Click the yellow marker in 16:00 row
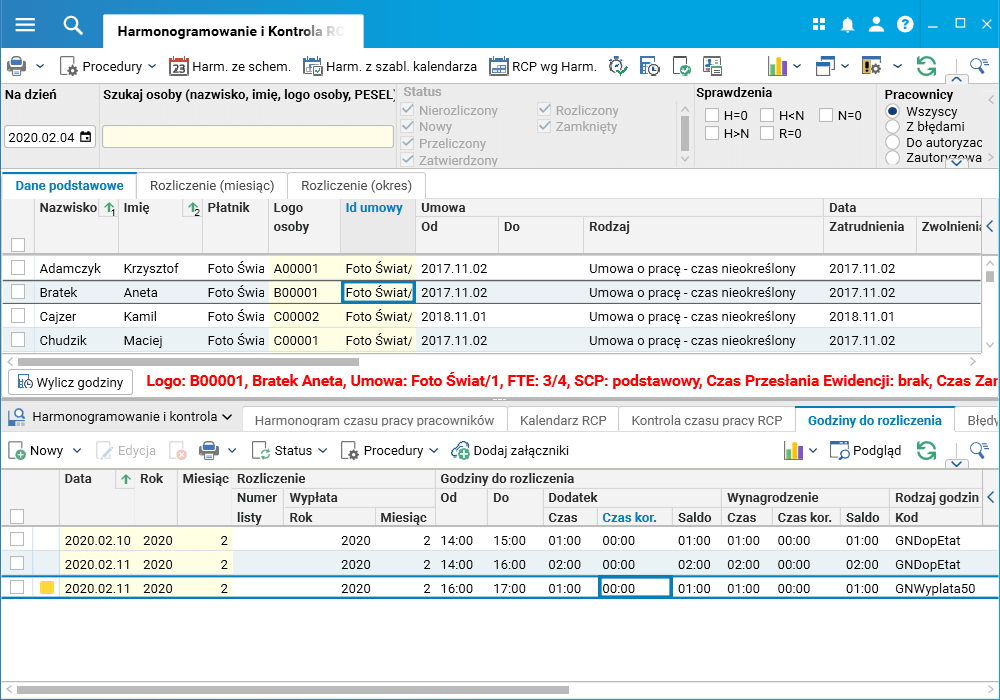Screen dimensions: 1000x700 point(47,588)
